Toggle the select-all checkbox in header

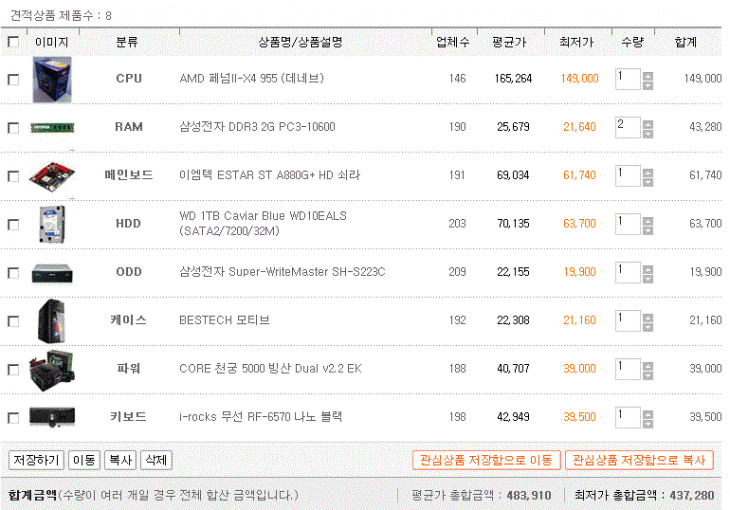point(13,42)
